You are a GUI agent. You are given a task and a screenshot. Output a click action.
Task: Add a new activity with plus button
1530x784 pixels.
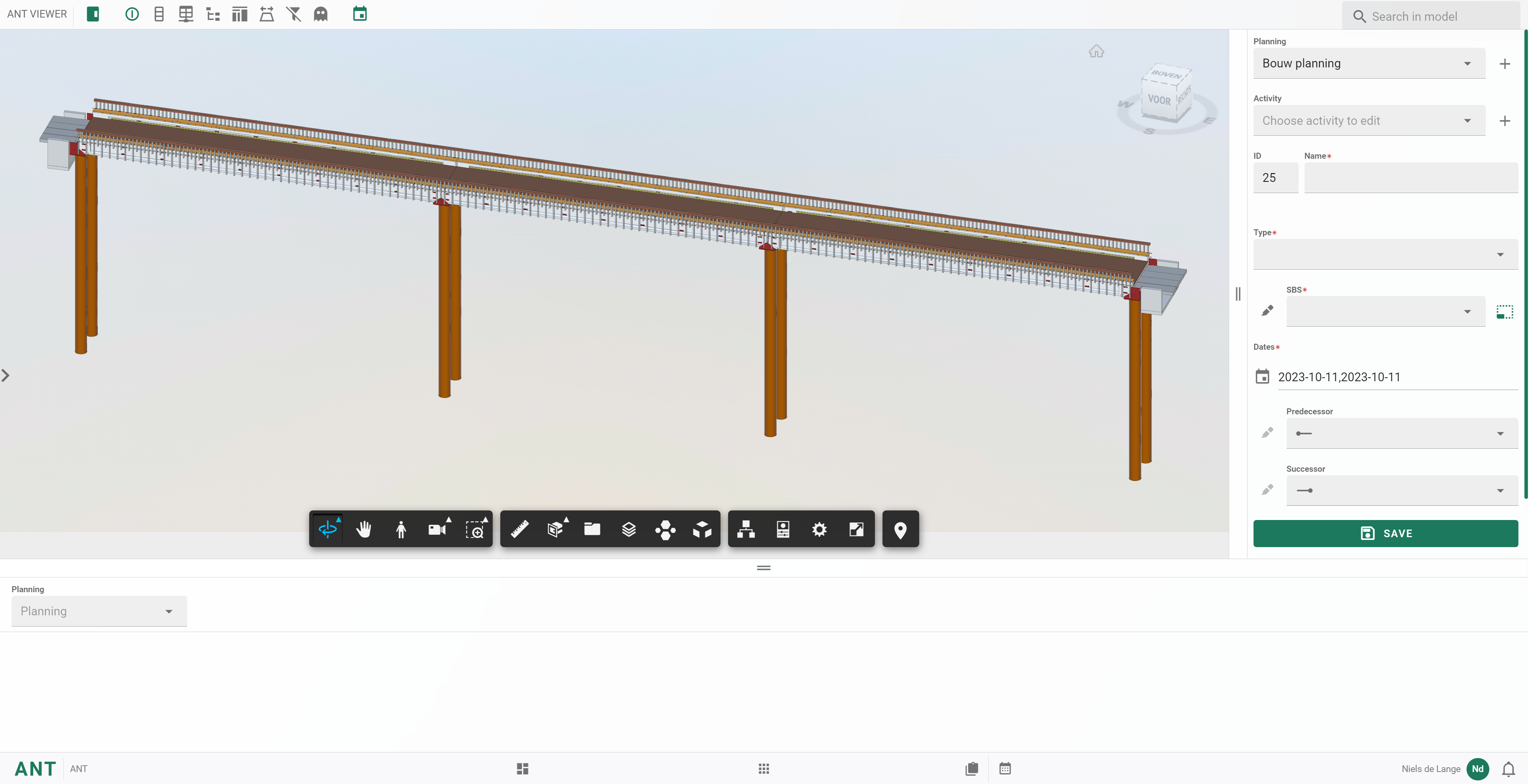pos(1504,121)
